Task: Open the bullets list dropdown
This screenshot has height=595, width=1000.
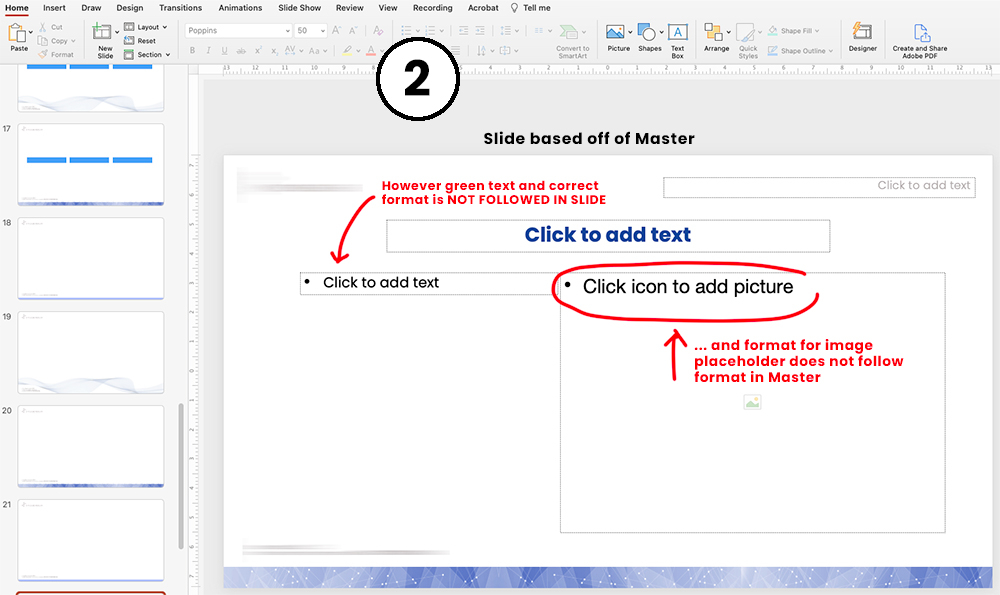Action: 418,31
